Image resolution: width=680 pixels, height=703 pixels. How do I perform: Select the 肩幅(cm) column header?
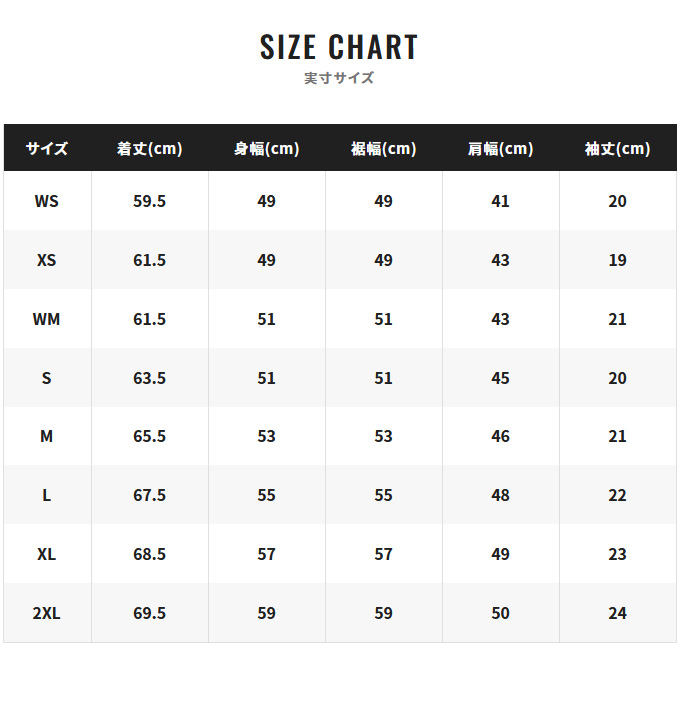point(500,149)
